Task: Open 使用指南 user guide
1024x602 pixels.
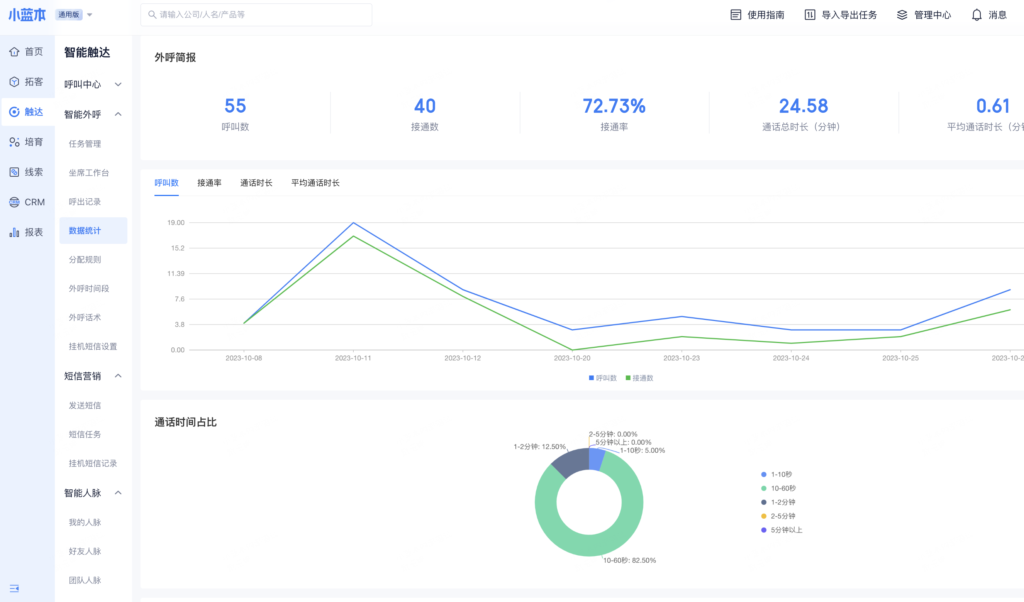Action: (x=757, y=15)
